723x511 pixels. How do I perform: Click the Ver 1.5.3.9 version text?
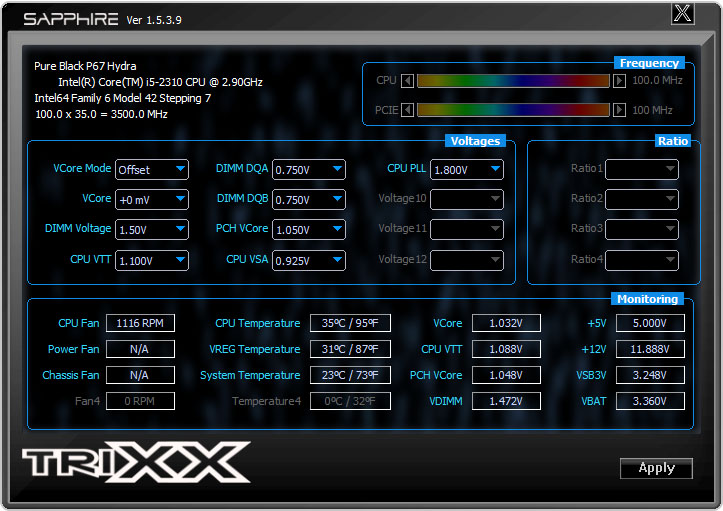(154, 20)
